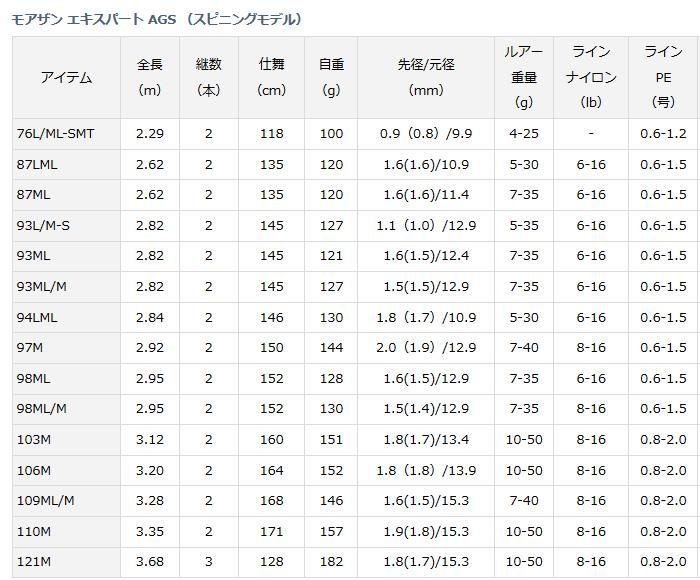Click the 76L/ML-SMT item row label

pos(55,133)
